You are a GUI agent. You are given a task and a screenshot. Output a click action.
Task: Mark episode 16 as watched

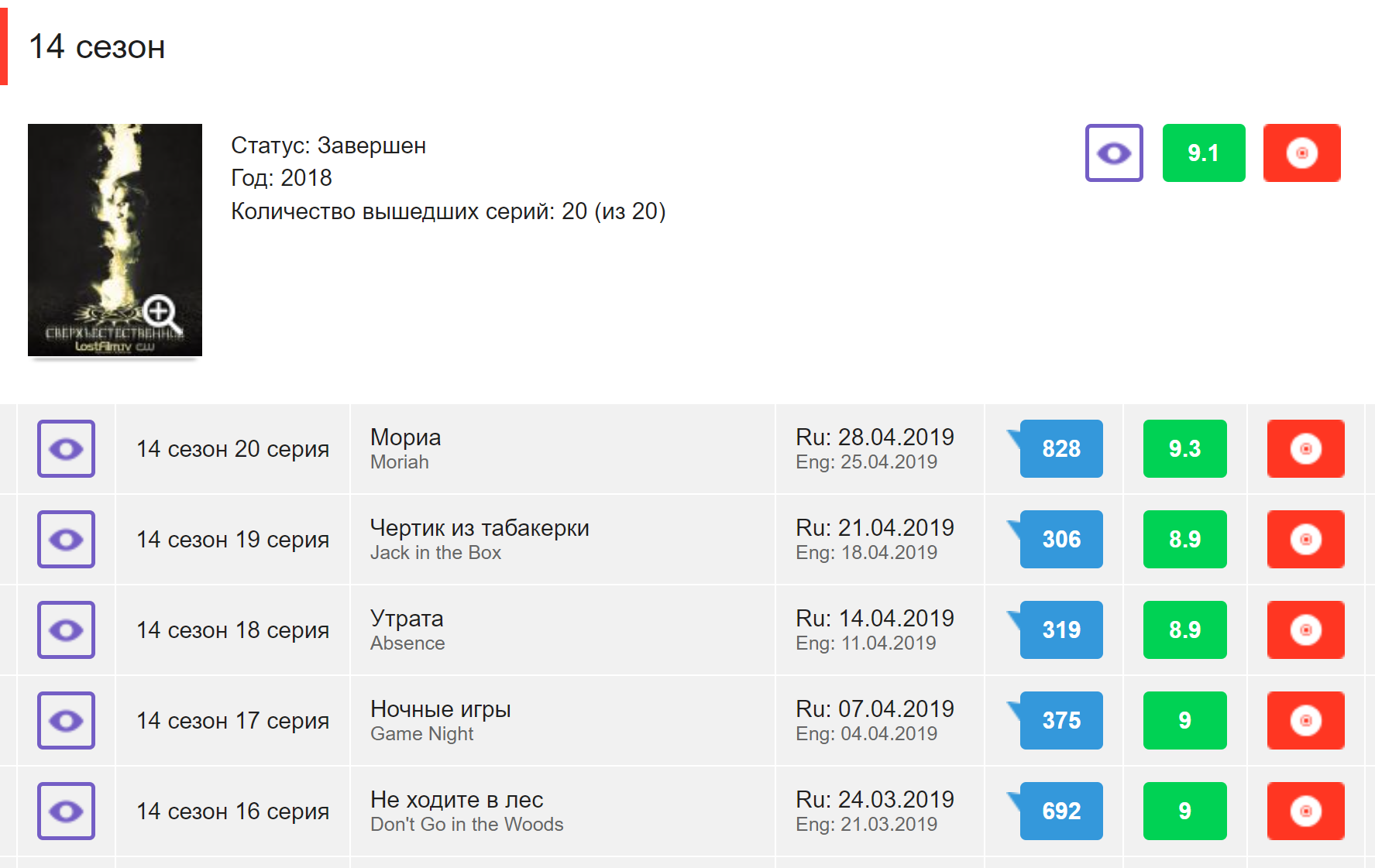coord(66,811)
